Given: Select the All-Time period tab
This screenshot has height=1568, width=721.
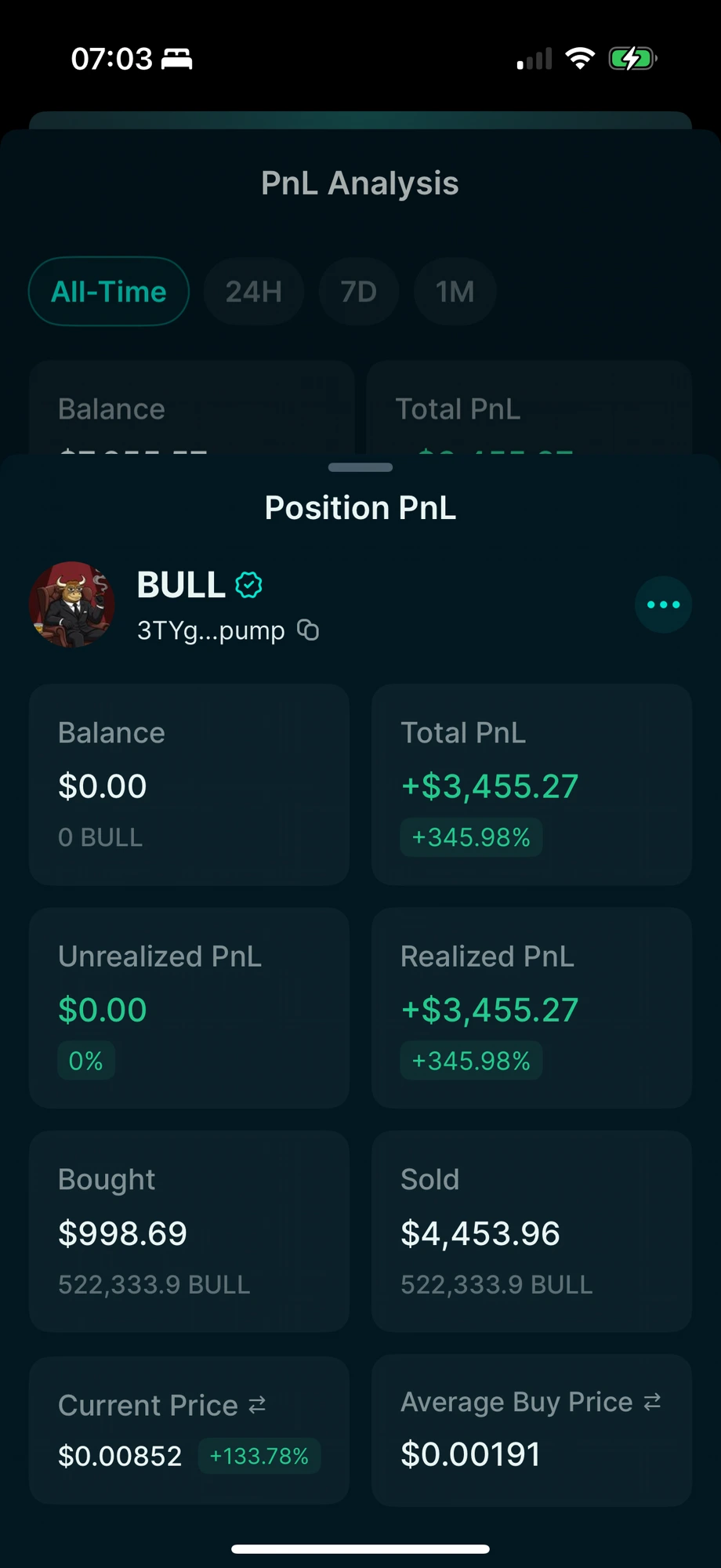Looking at the screenshot, I should (x=109, y=292).
